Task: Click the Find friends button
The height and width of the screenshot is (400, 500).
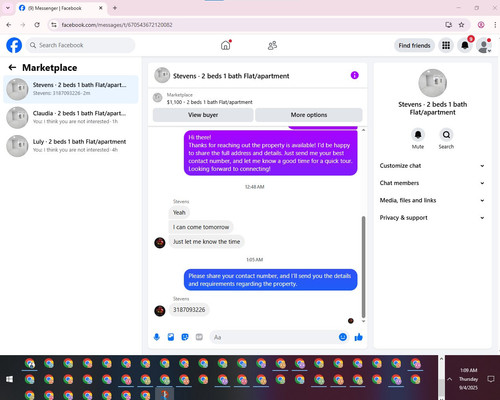Action: [x=414, y=45]
